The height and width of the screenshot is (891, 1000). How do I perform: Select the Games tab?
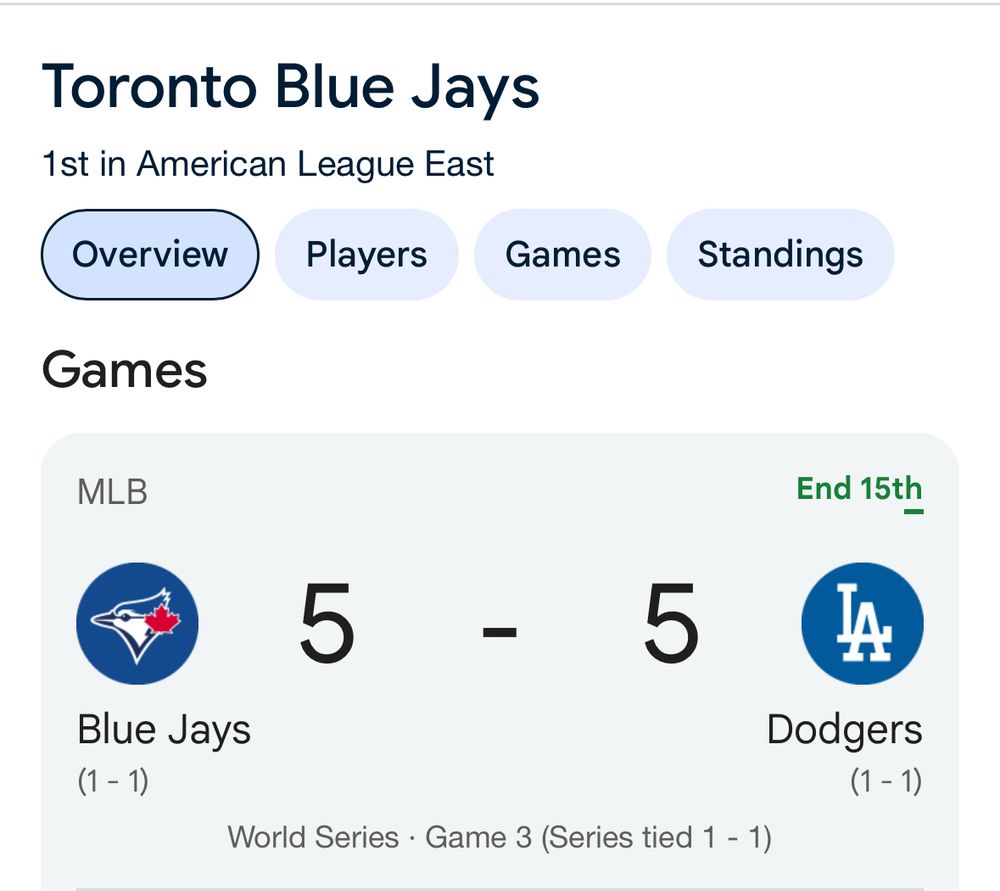click(x=562, y=255)
